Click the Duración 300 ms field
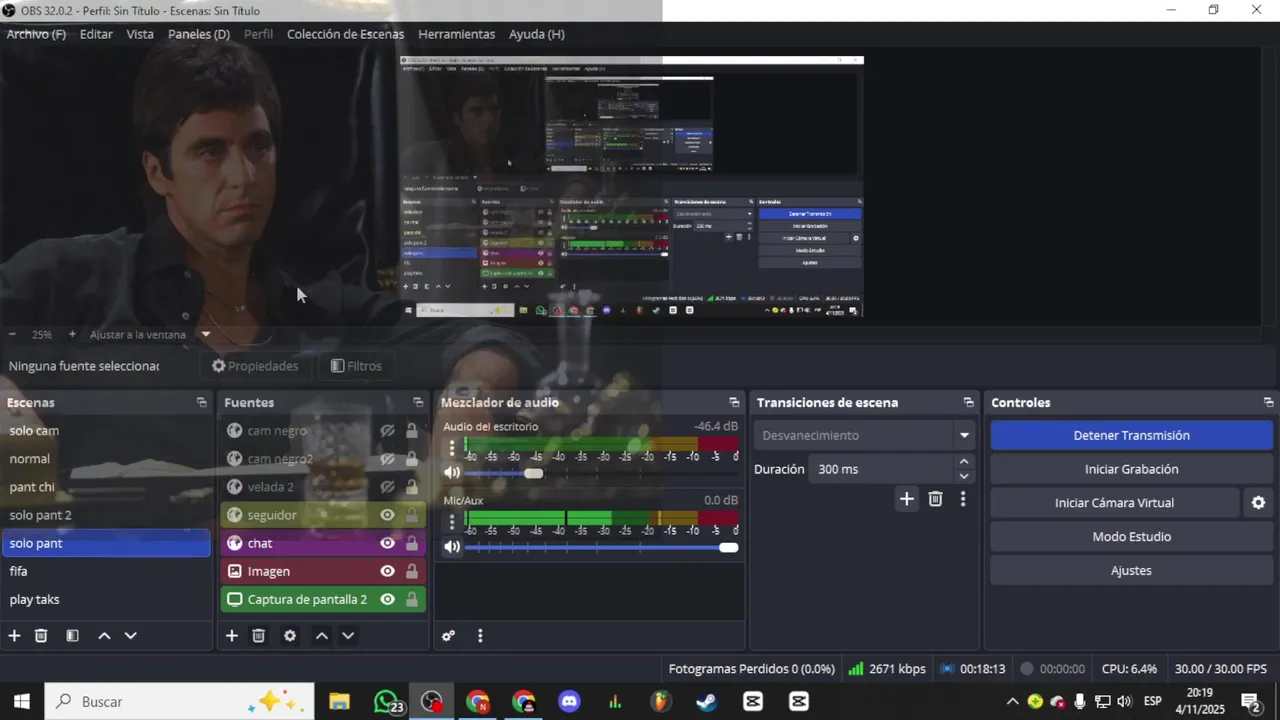 [882, 469]
